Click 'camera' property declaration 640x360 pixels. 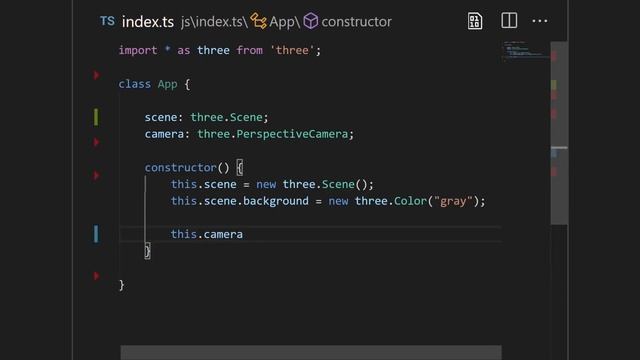coord(164,134)
